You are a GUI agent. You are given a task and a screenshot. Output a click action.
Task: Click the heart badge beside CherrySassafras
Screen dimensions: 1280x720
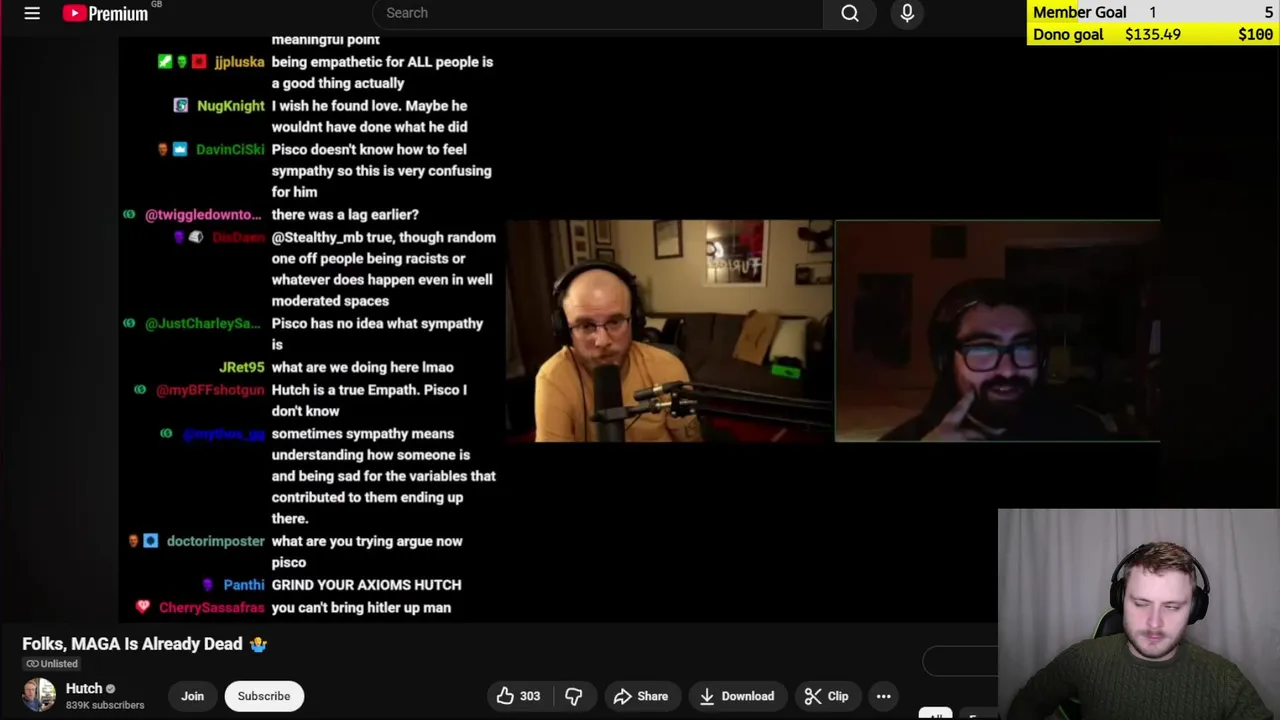143,607
